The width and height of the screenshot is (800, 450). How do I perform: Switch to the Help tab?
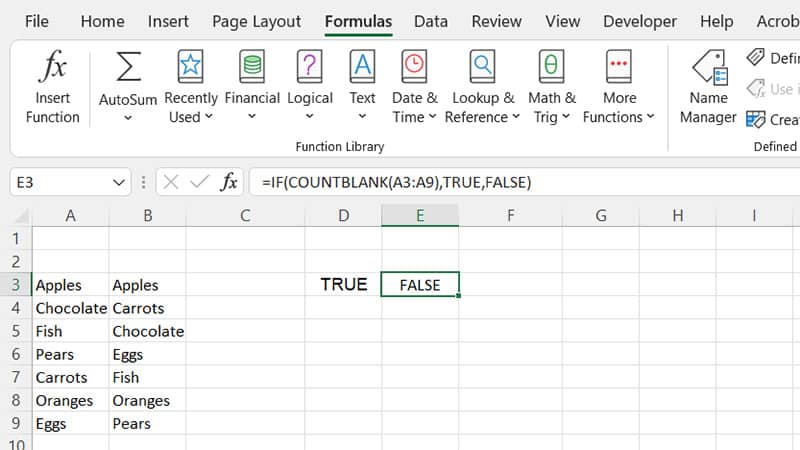(716, 21)
